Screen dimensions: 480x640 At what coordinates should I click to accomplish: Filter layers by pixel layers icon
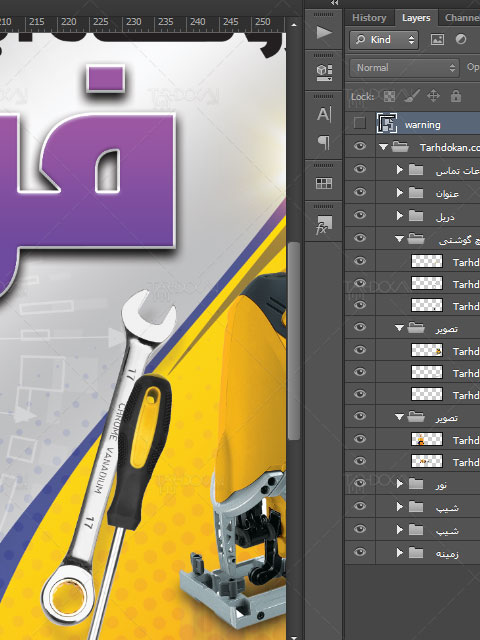click(437, 40)
